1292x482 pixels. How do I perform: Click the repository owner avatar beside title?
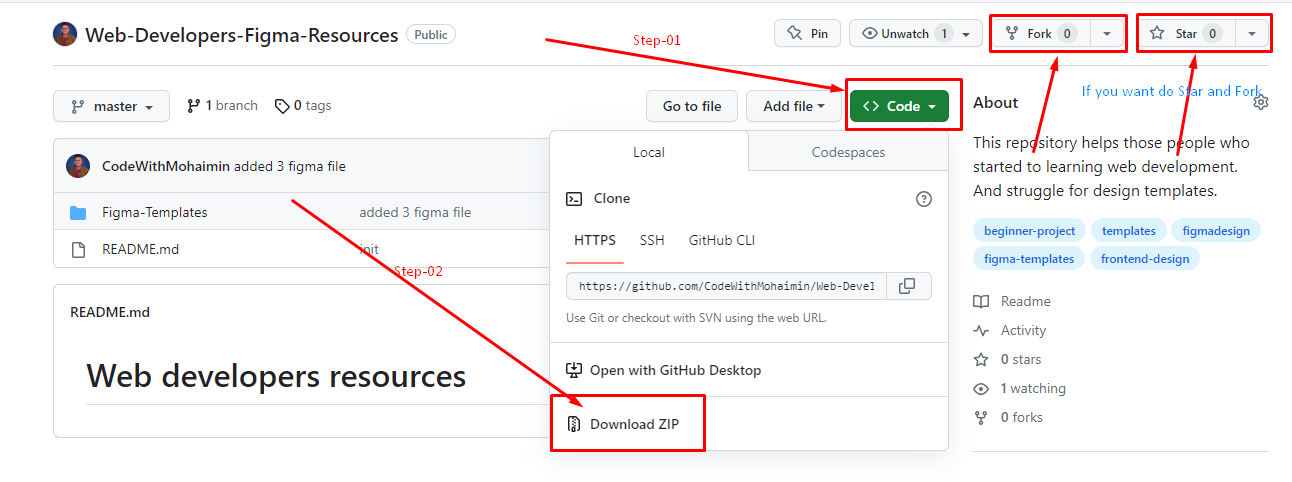[x=64, y=34]
